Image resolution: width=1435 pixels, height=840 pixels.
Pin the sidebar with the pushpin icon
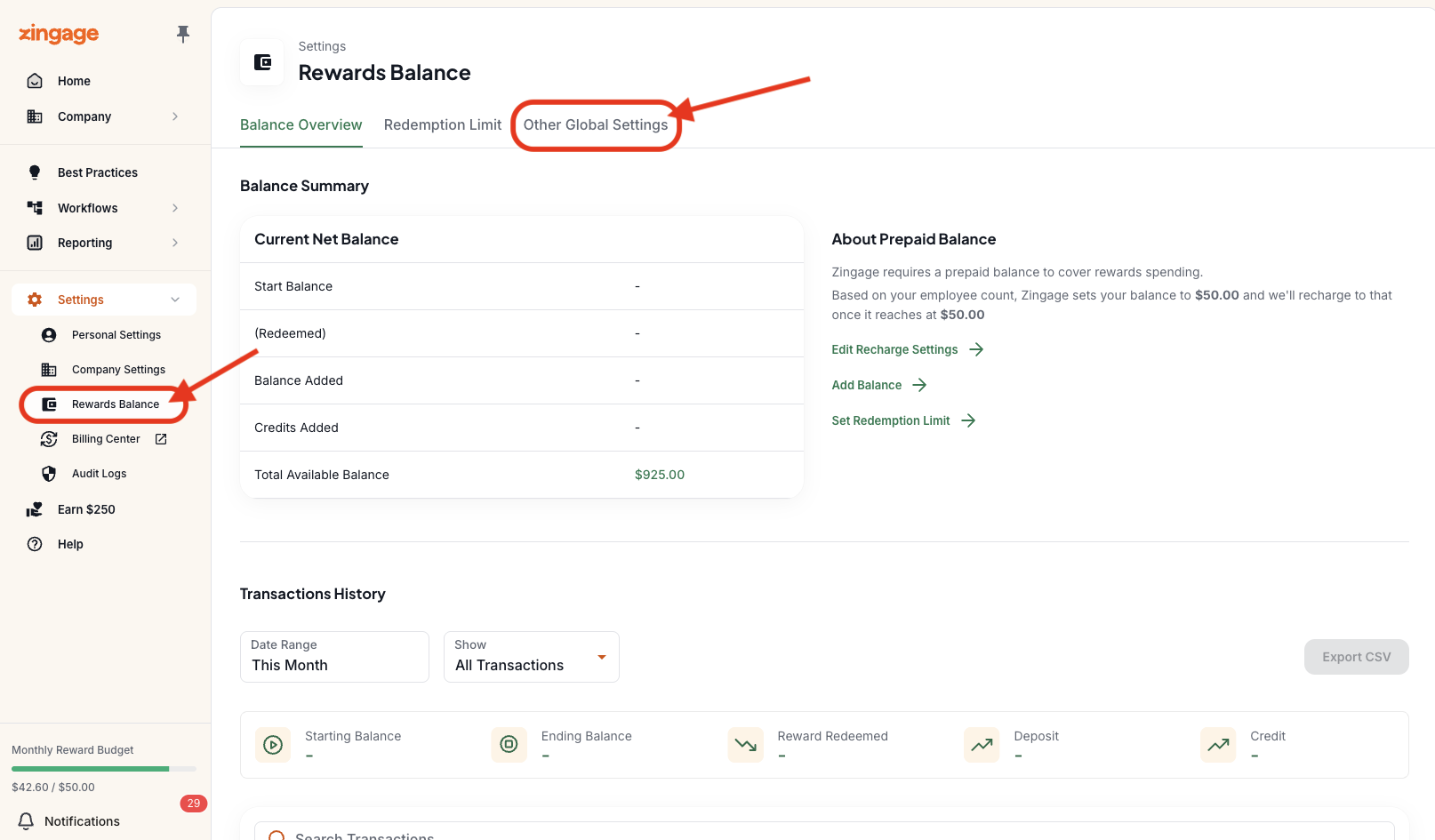point(183,34)
